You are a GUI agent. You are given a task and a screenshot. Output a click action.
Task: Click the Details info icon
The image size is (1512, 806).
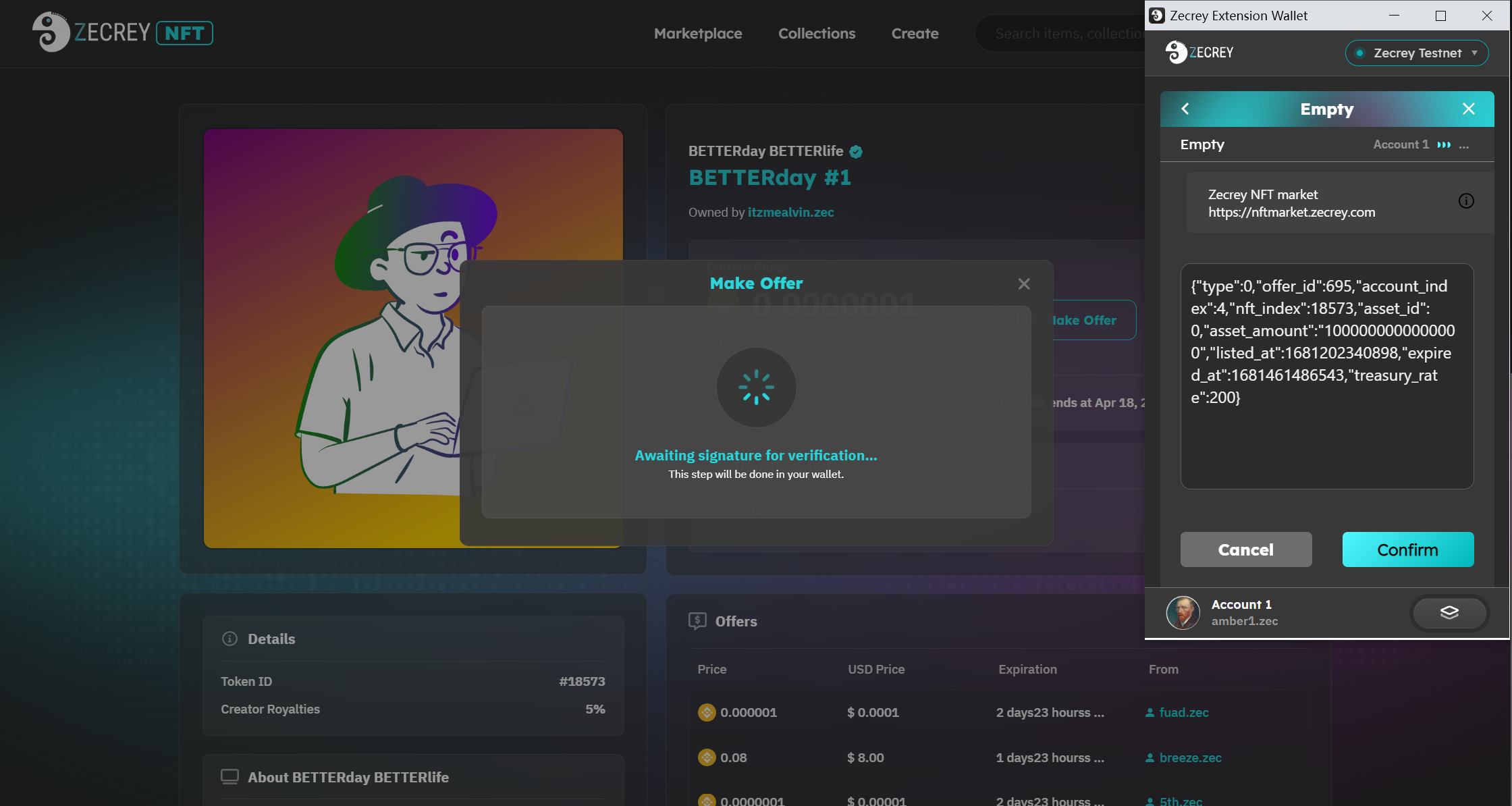(x=230, y=639)
